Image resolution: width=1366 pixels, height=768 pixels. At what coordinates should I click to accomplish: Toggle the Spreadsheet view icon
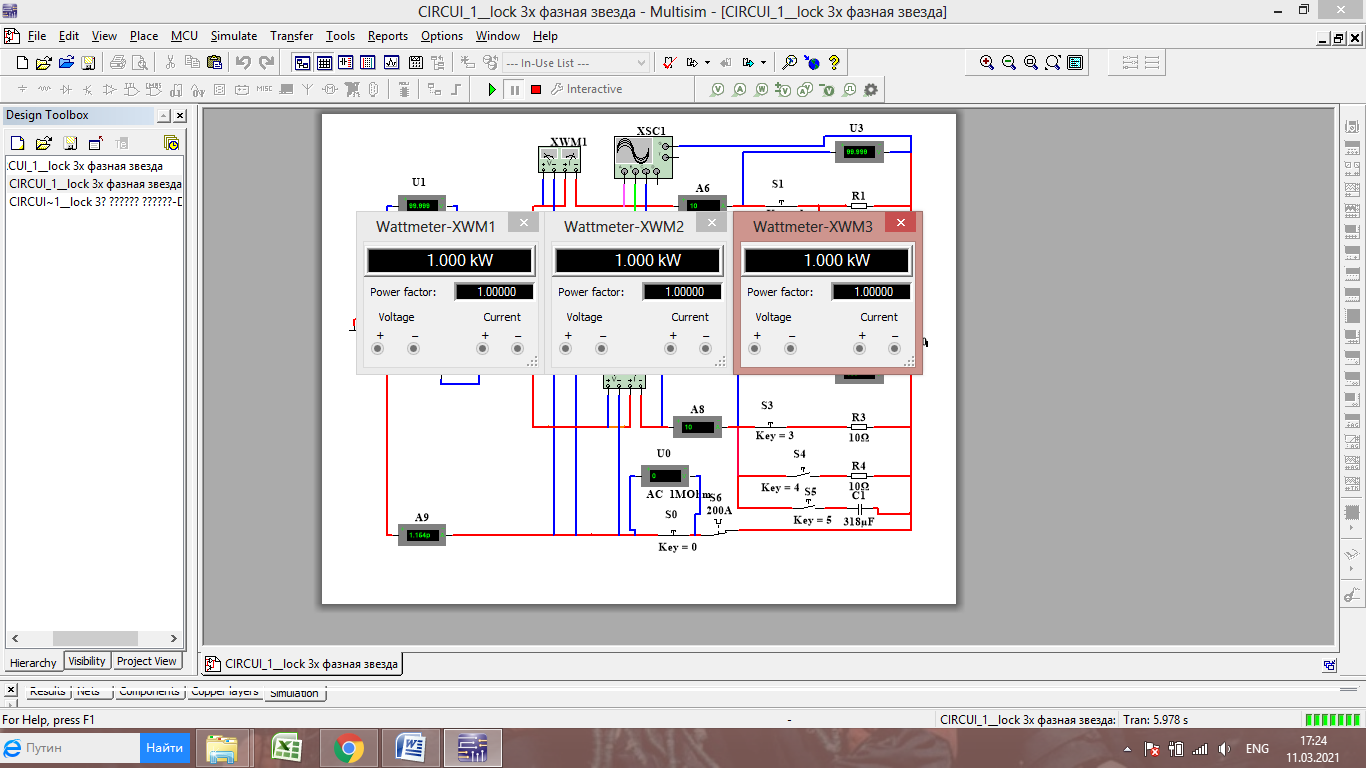(x=324, y=62)
